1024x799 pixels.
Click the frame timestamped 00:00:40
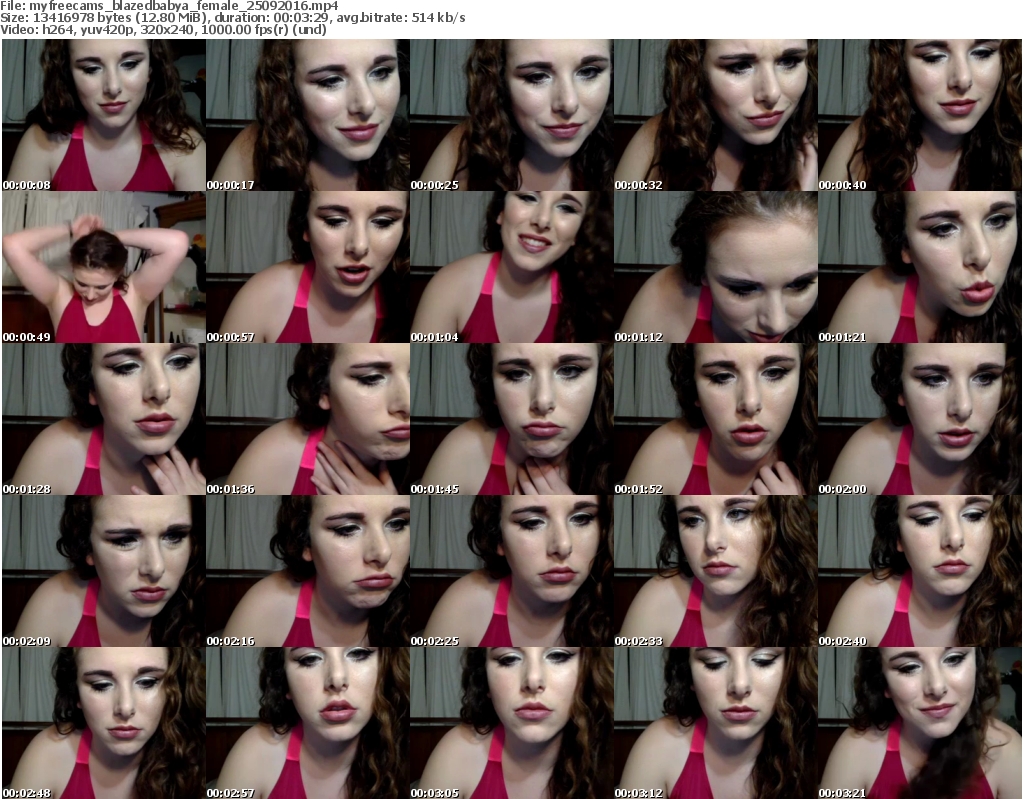[919, 116]
